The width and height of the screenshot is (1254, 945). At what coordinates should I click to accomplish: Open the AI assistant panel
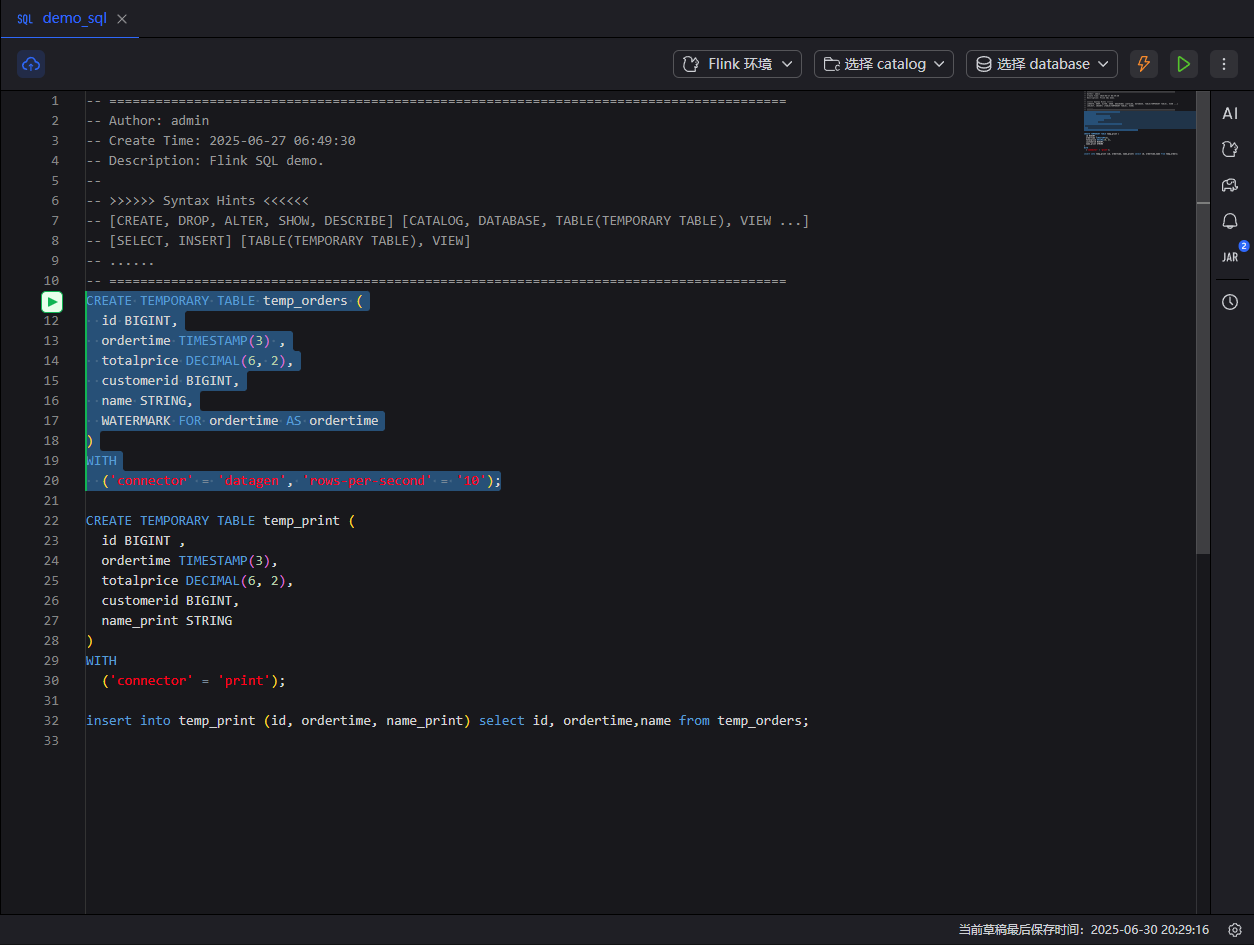pyautogui.click(x=1230, y=114)
